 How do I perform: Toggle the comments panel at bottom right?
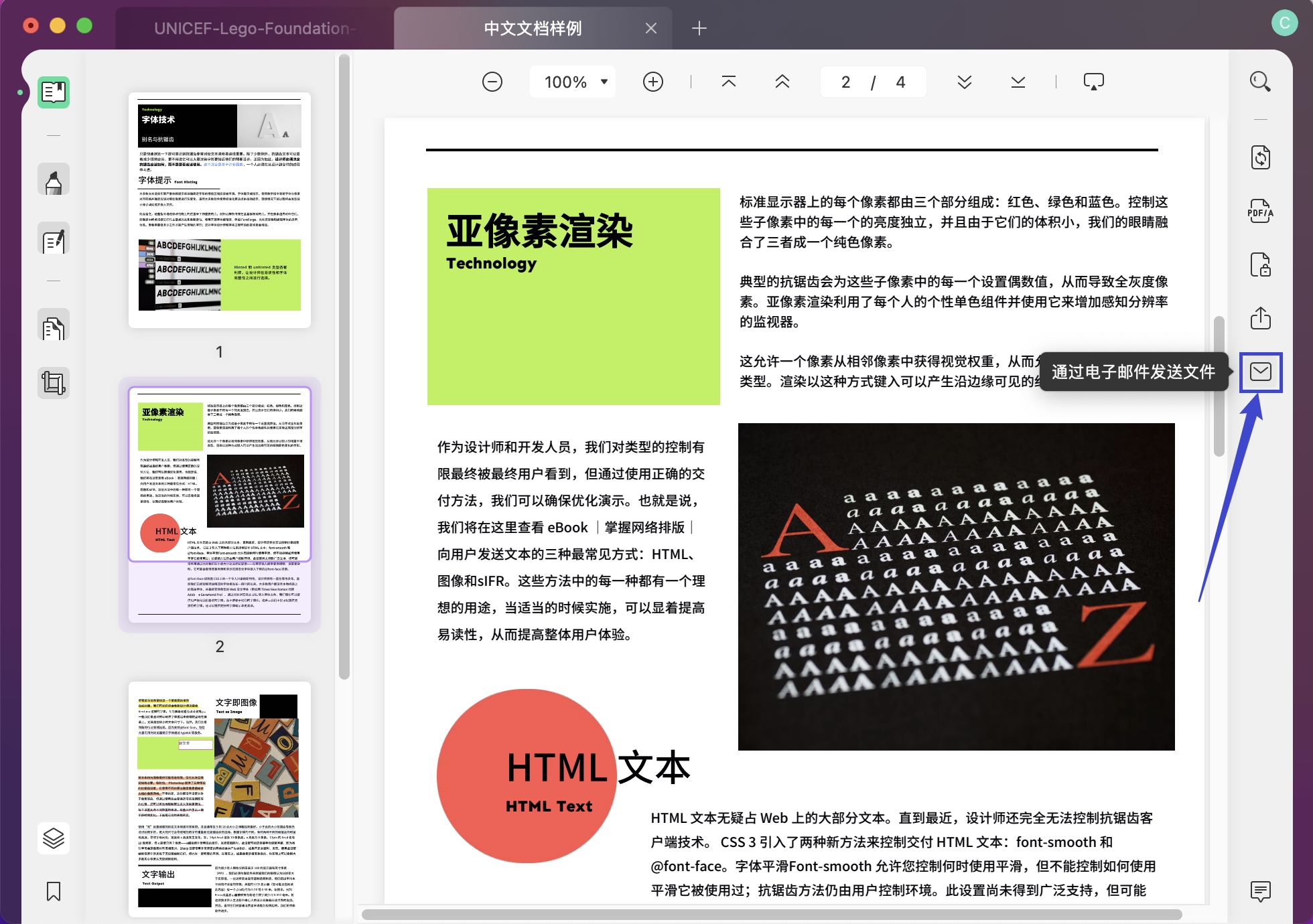pyautogui.click(x=1260, y=891)
